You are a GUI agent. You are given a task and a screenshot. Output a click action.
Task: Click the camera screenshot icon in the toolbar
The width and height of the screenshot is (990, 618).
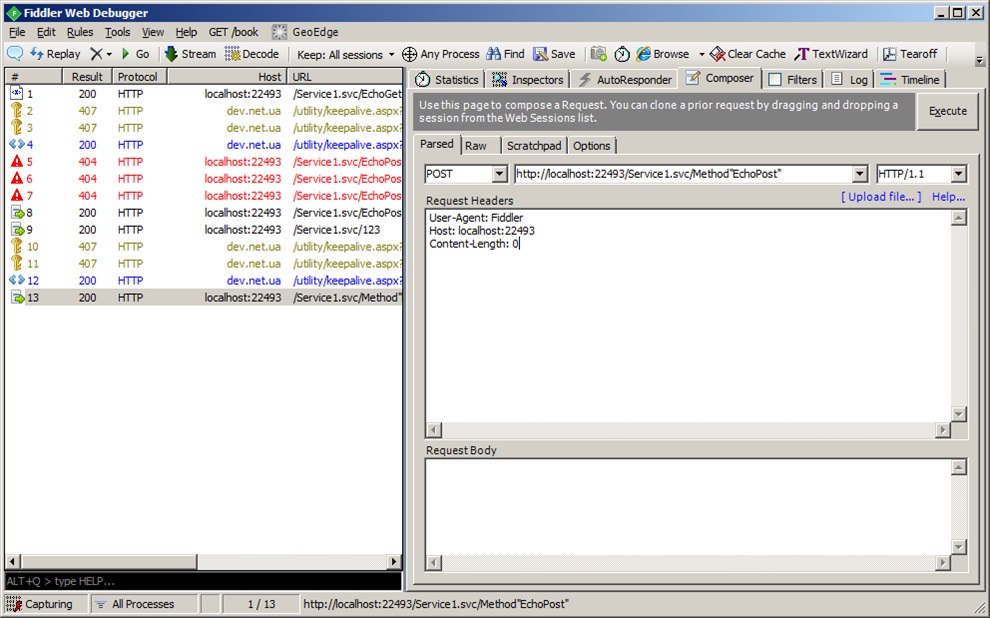(599, 54)
